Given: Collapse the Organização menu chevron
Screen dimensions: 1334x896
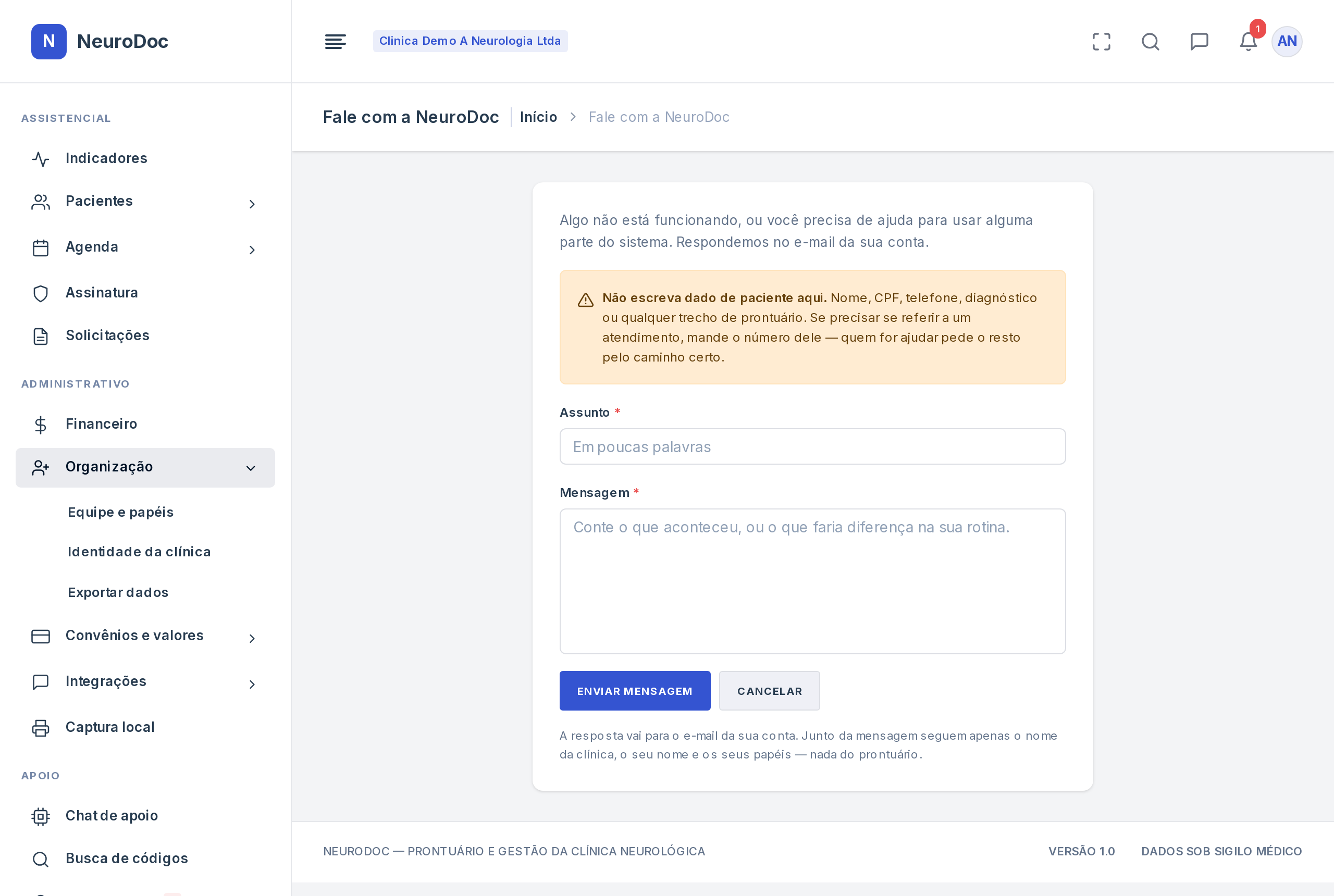Looking at the screenshot, I should 250,468.
